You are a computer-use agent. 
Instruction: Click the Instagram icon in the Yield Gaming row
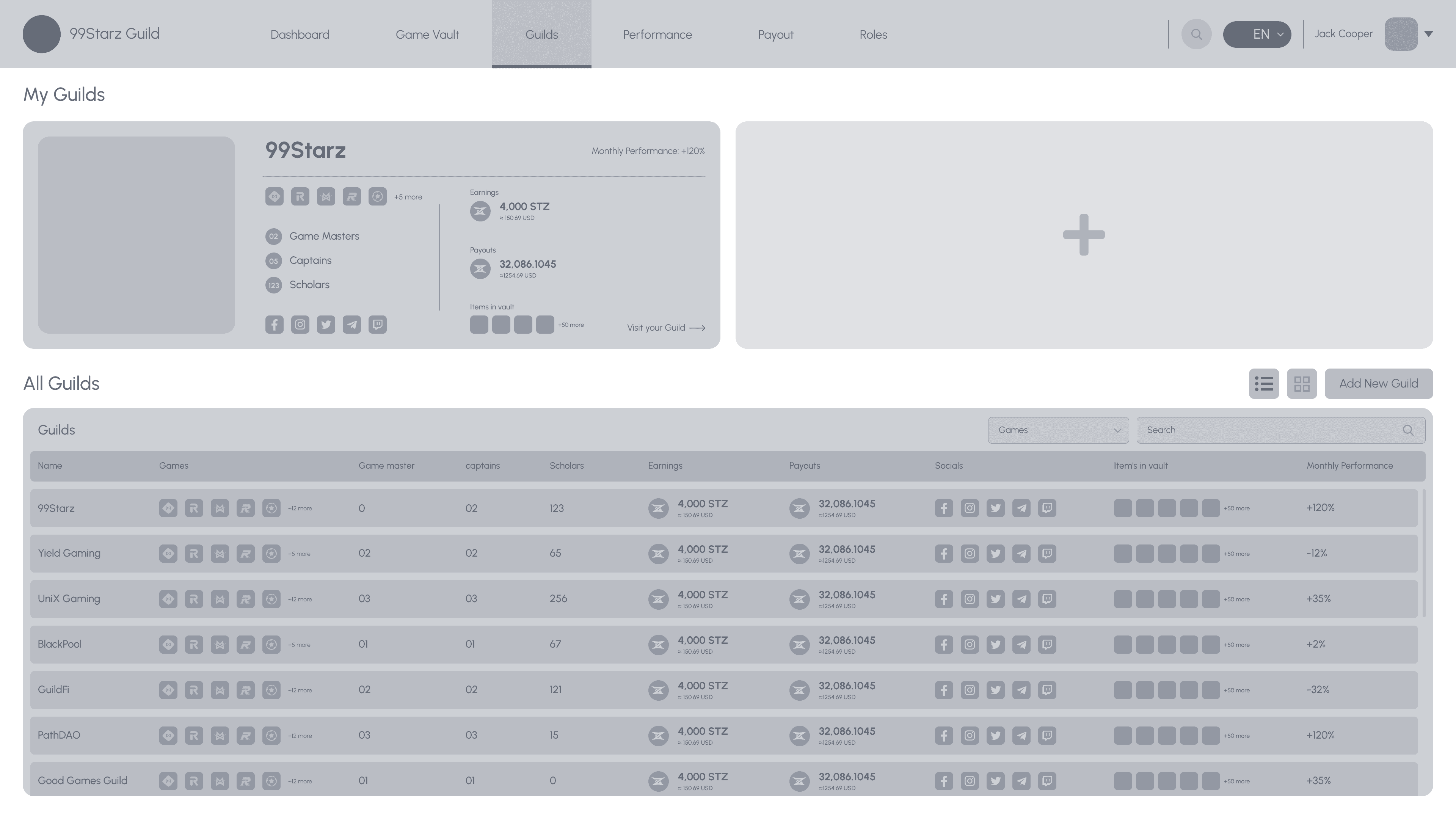coord(970,553)
